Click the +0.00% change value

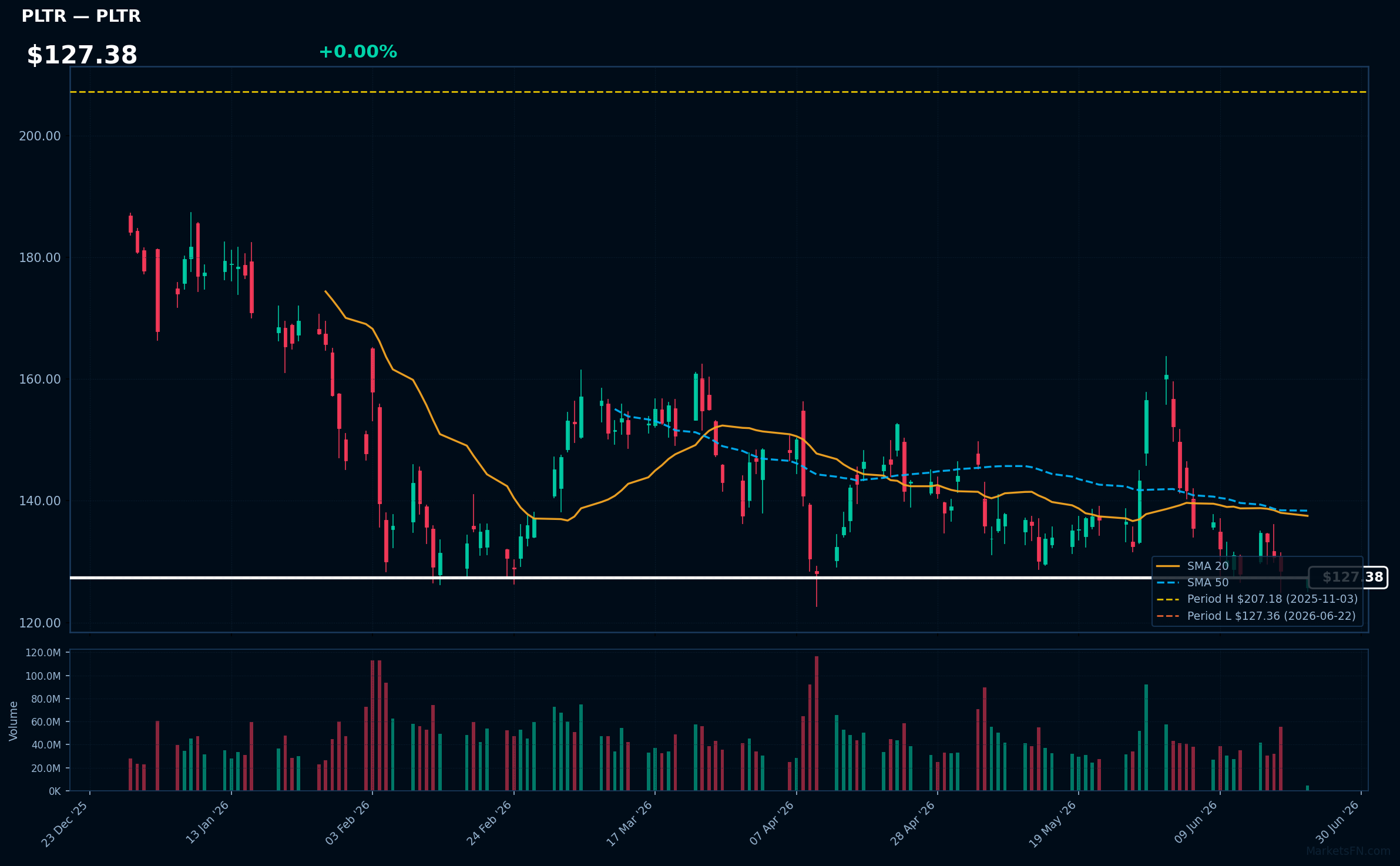point(358,52)
